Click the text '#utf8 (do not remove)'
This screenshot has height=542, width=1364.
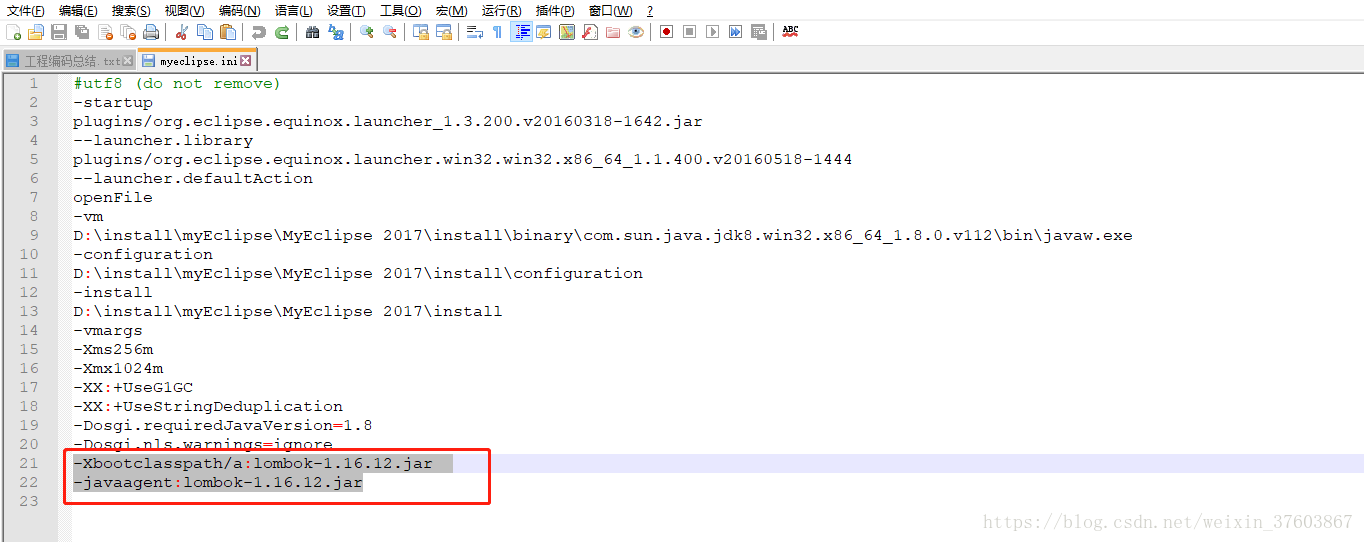click(177, 84)
